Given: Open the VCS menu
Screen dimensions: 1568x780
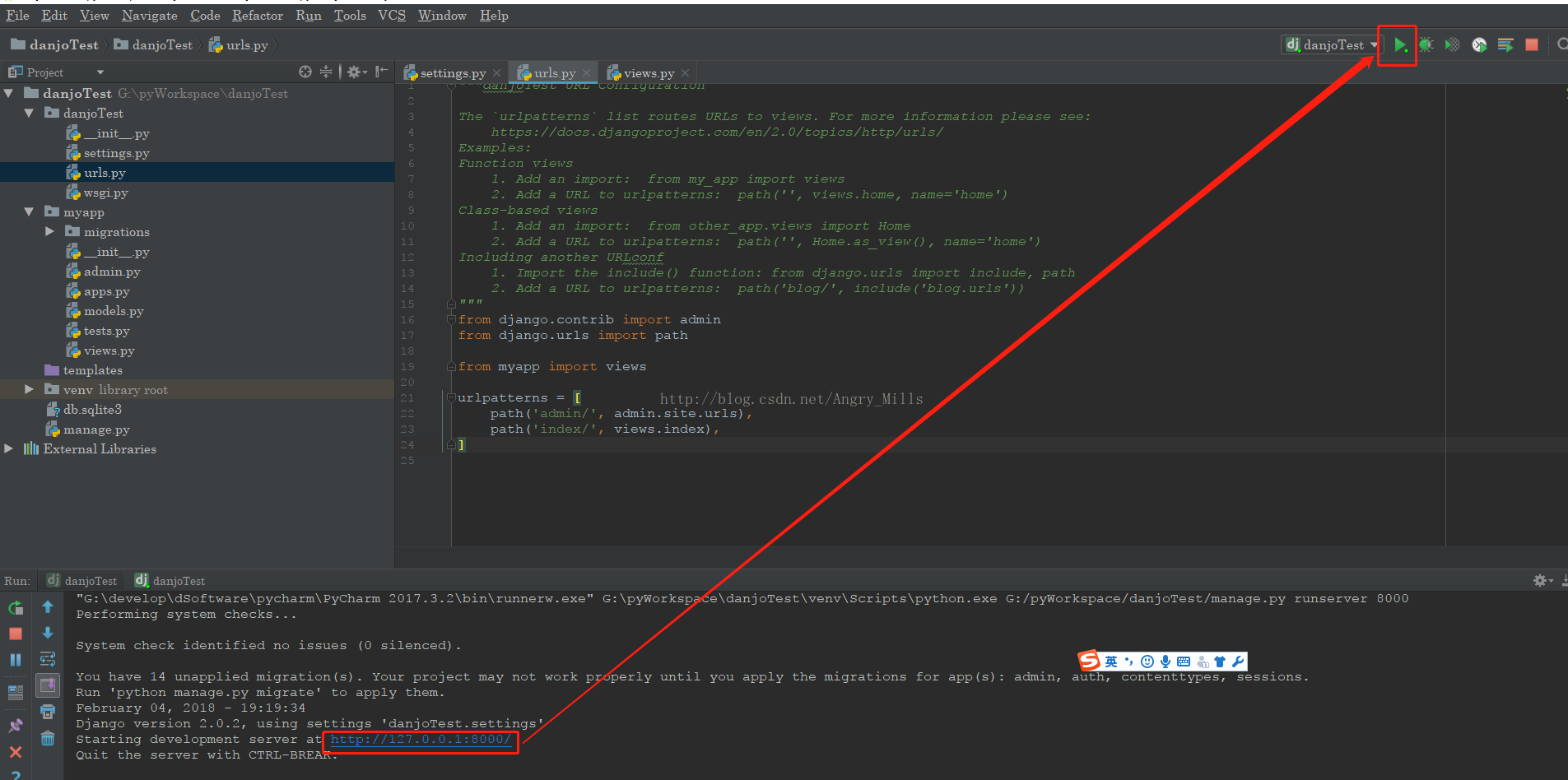Looking at the screenshot, I should tap(391, 16).
